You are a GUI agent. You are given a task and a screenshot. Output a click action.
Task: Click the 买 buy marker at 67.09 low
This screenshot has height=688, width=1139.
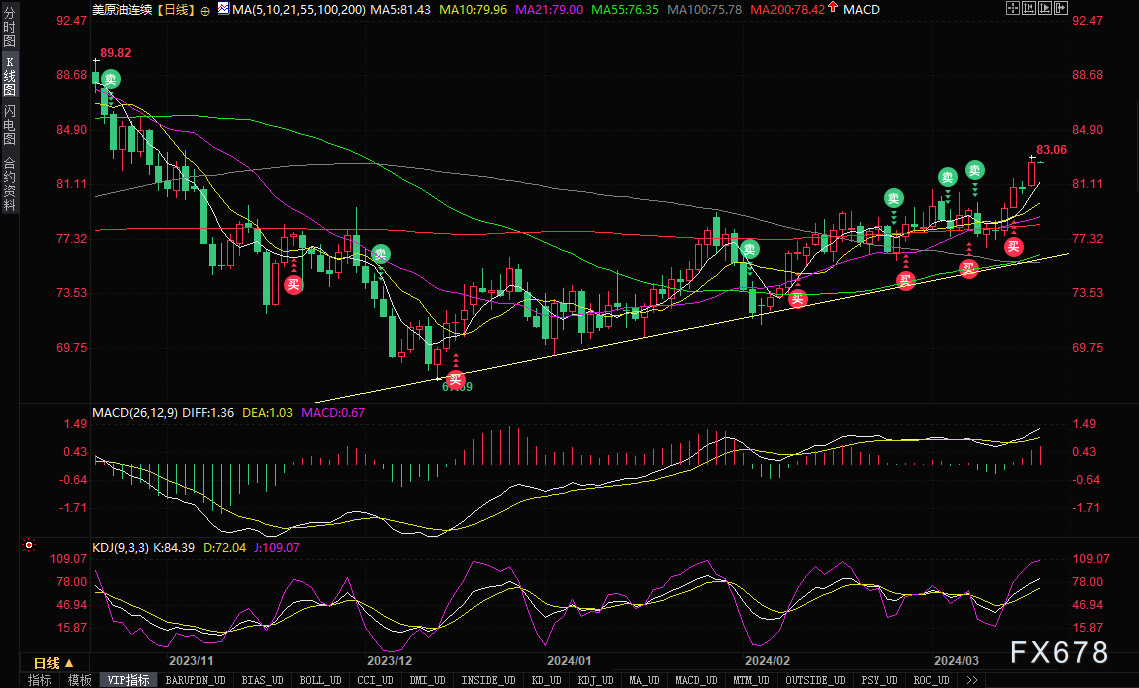coord(455,379)
